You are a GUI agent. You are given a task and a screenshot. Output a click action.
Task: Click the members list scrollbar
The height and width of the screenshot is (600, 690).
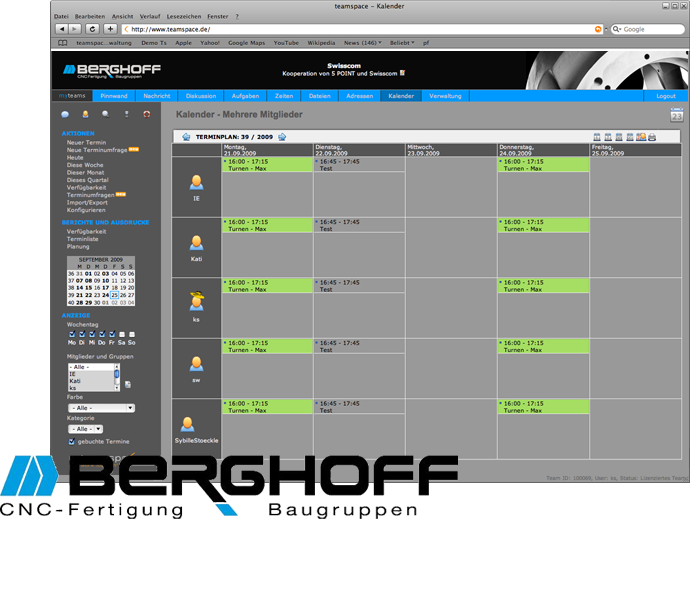[x=117, y=377]
